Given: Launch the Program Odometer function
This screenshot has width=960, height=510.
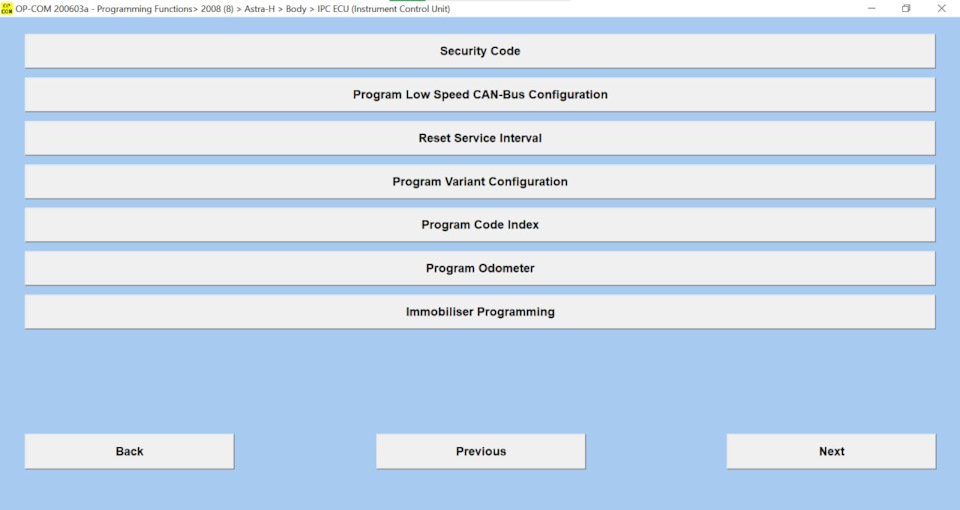Looking at the screenshot, I should [480, 268].
